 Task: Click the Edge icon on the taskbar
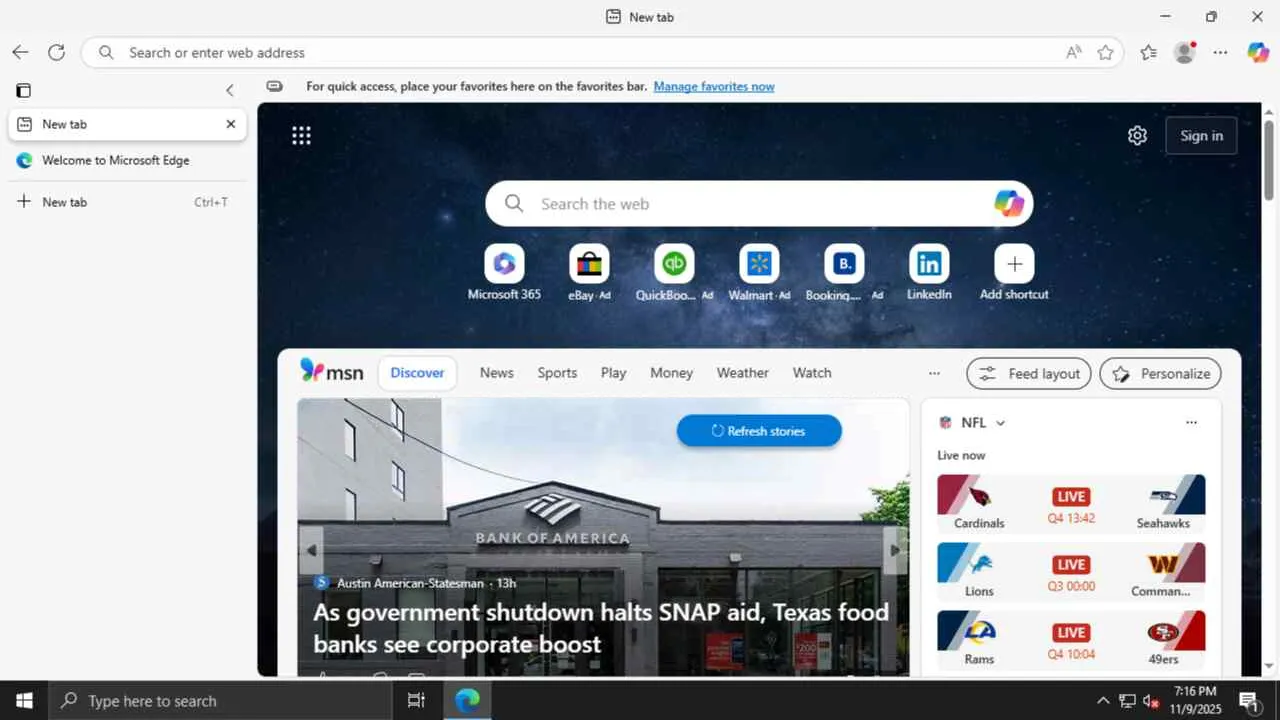(x=467, y=701)
